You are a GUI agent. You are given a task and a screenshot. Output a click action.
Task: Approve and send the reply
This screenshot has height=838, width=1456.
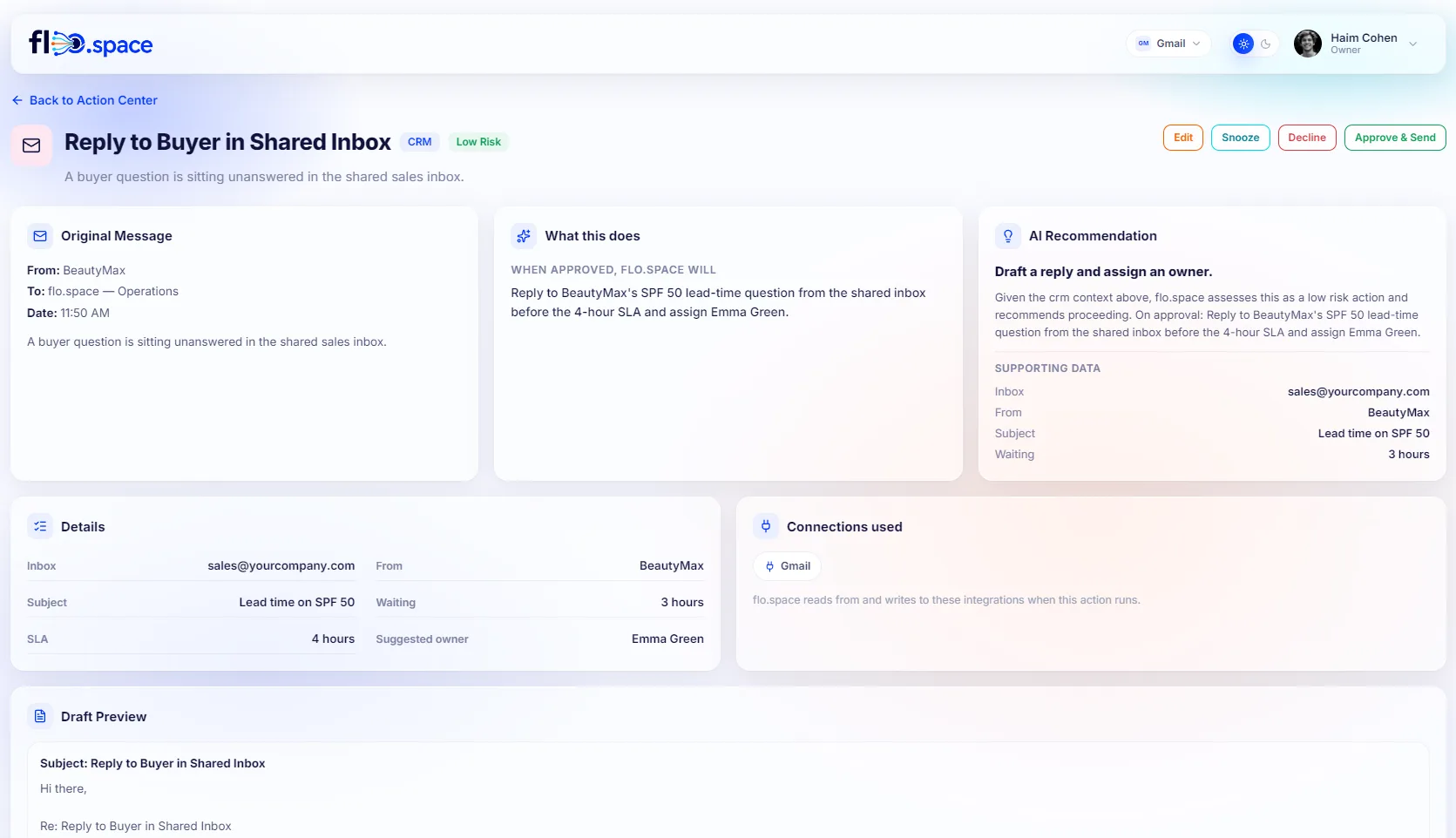[x=1395, y=138]
